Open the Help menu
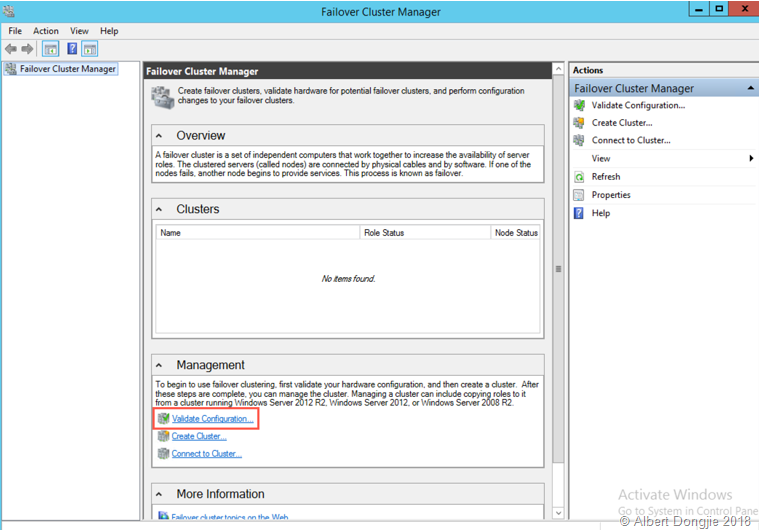This screenshot has width=759, height=530. [109, 31]
